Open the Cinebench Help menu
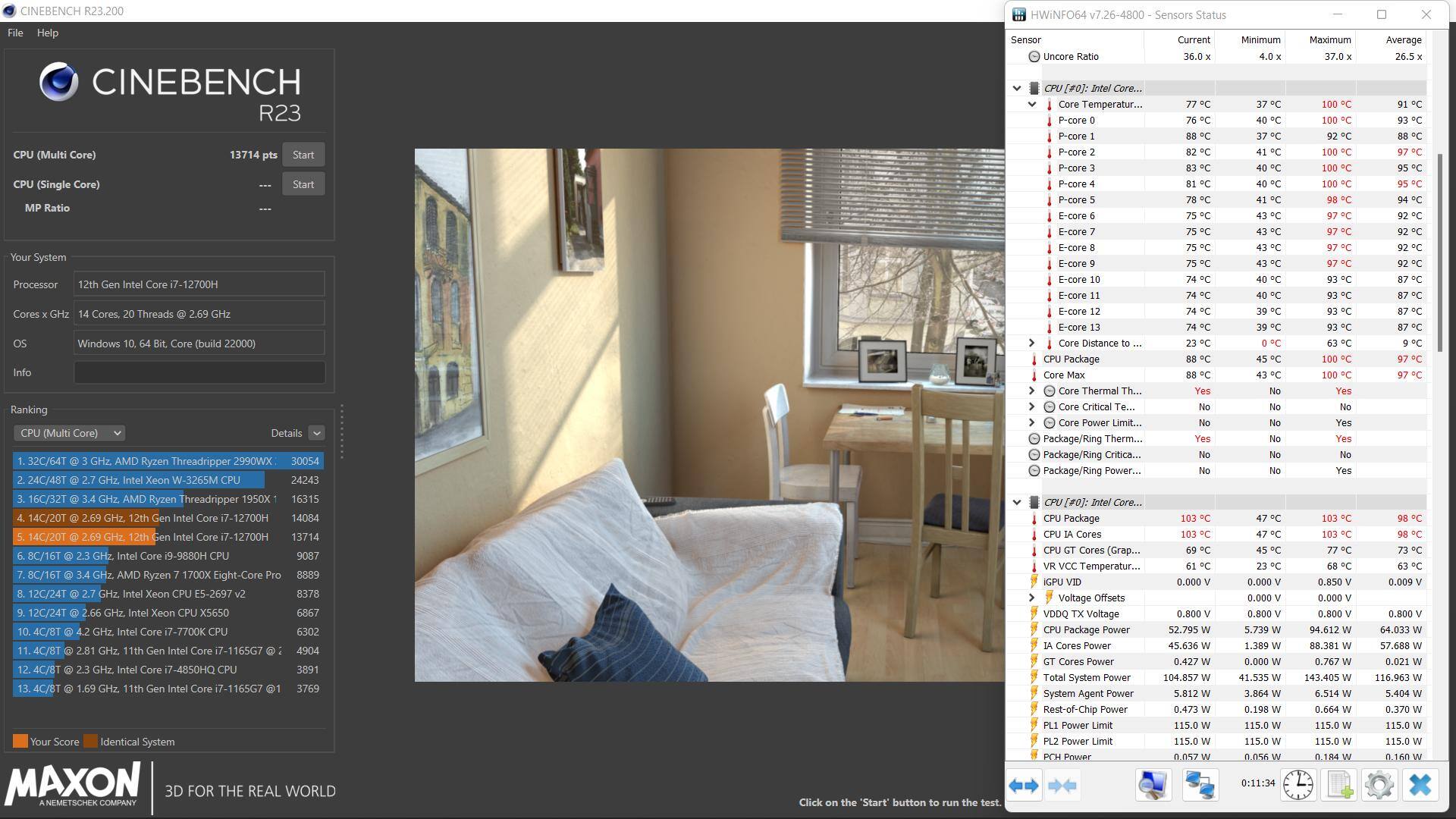 point(47,33)
